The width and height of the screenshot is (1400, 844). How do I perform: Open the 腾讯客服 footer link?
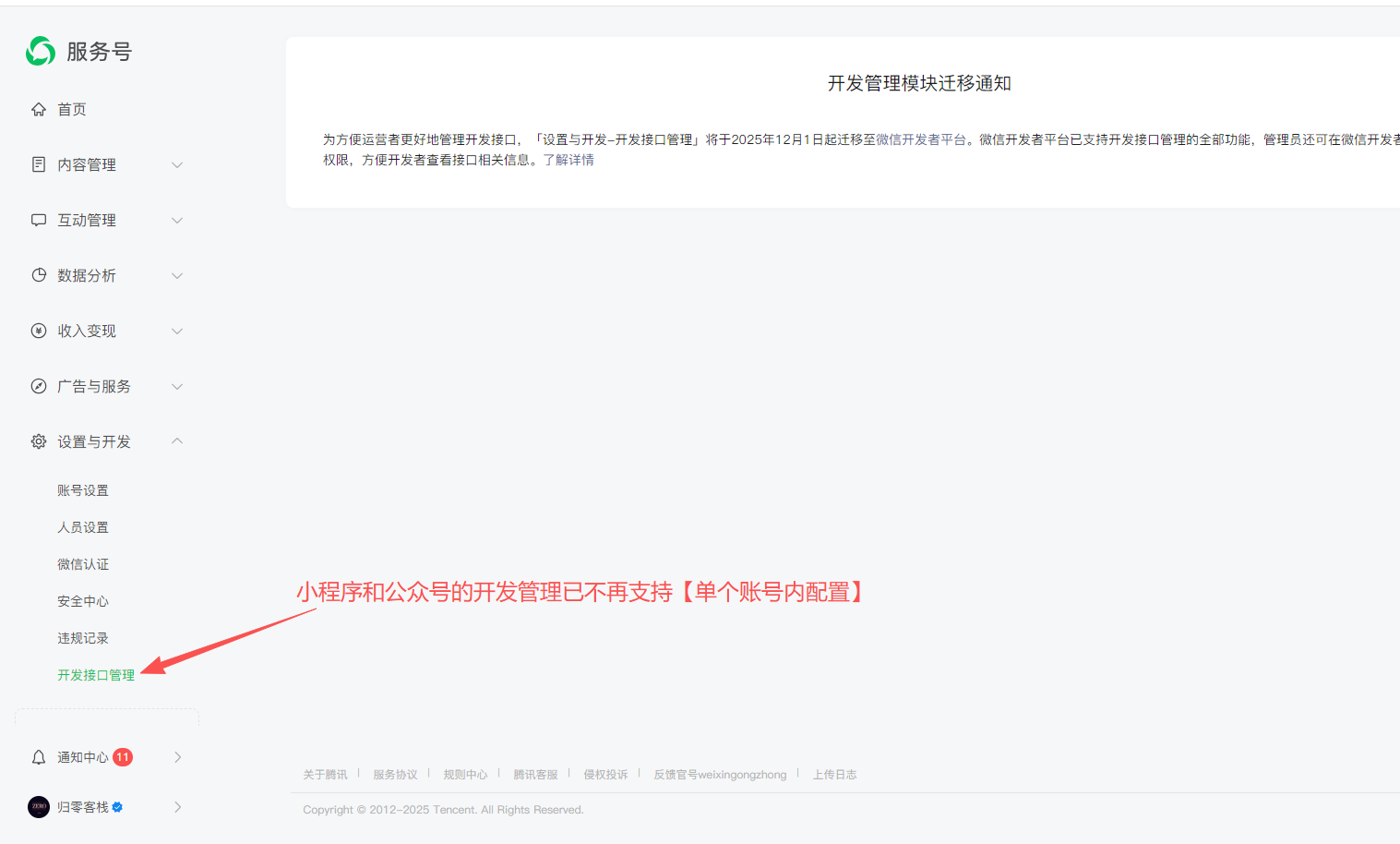point(536,775)
